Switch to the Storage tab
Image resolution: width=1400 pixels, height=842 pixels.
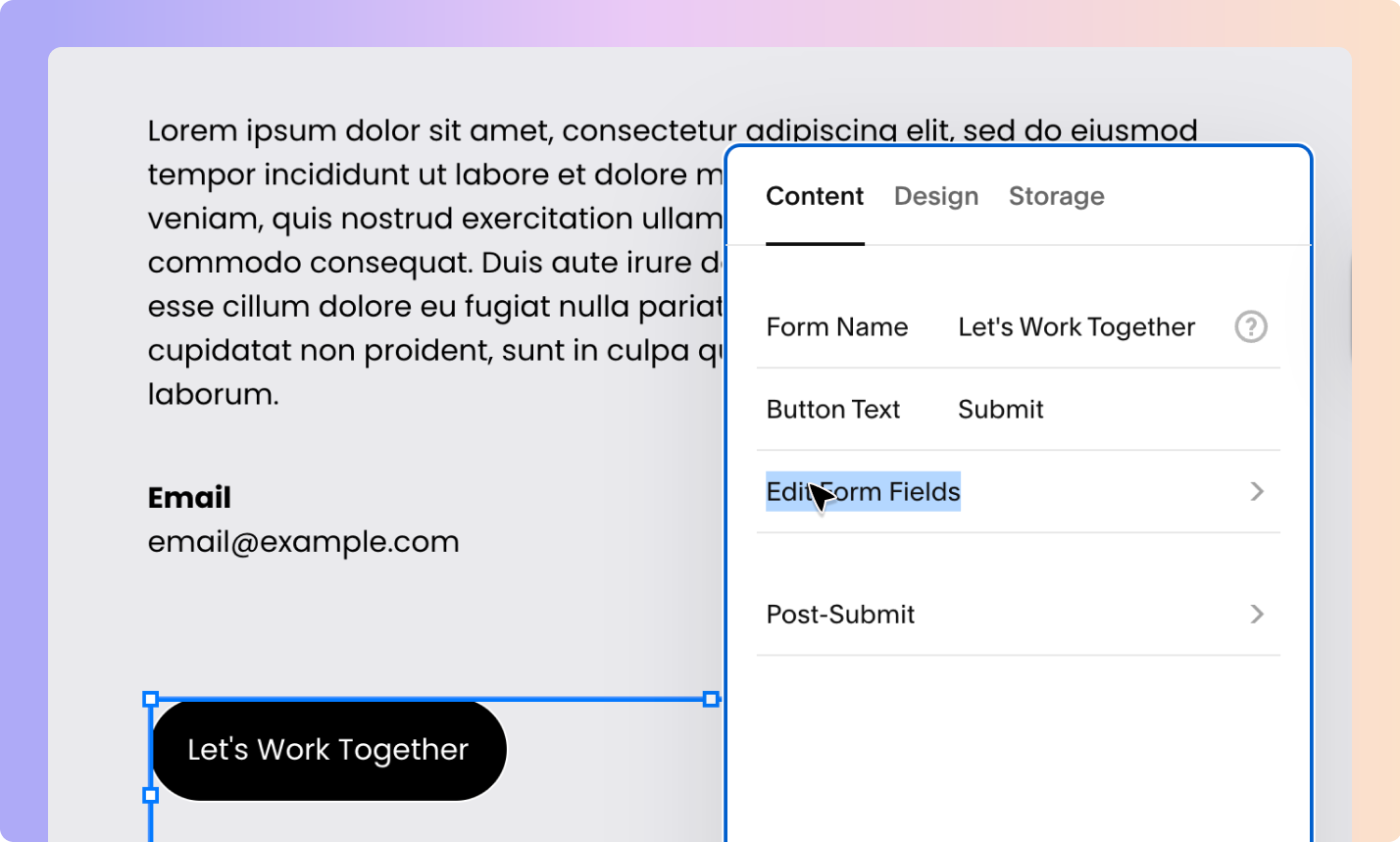(x=1057, y=196)
